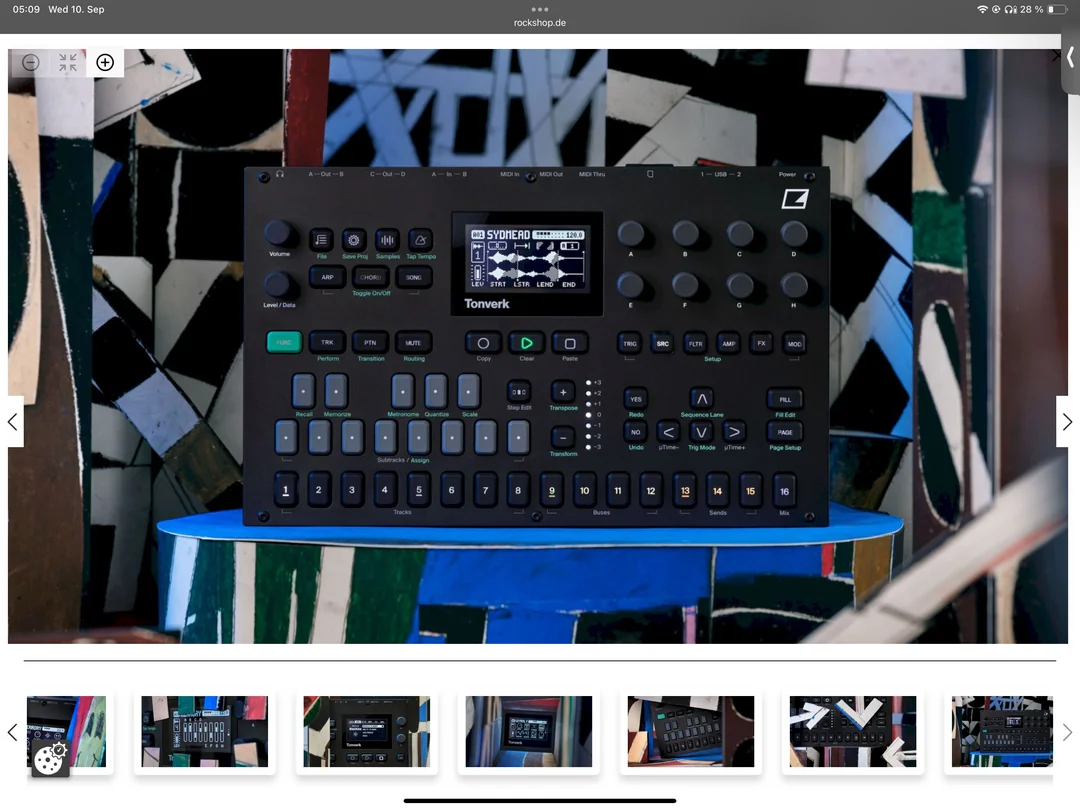Choose the fourth thumbnail of the angled screen

pos(528,732)
